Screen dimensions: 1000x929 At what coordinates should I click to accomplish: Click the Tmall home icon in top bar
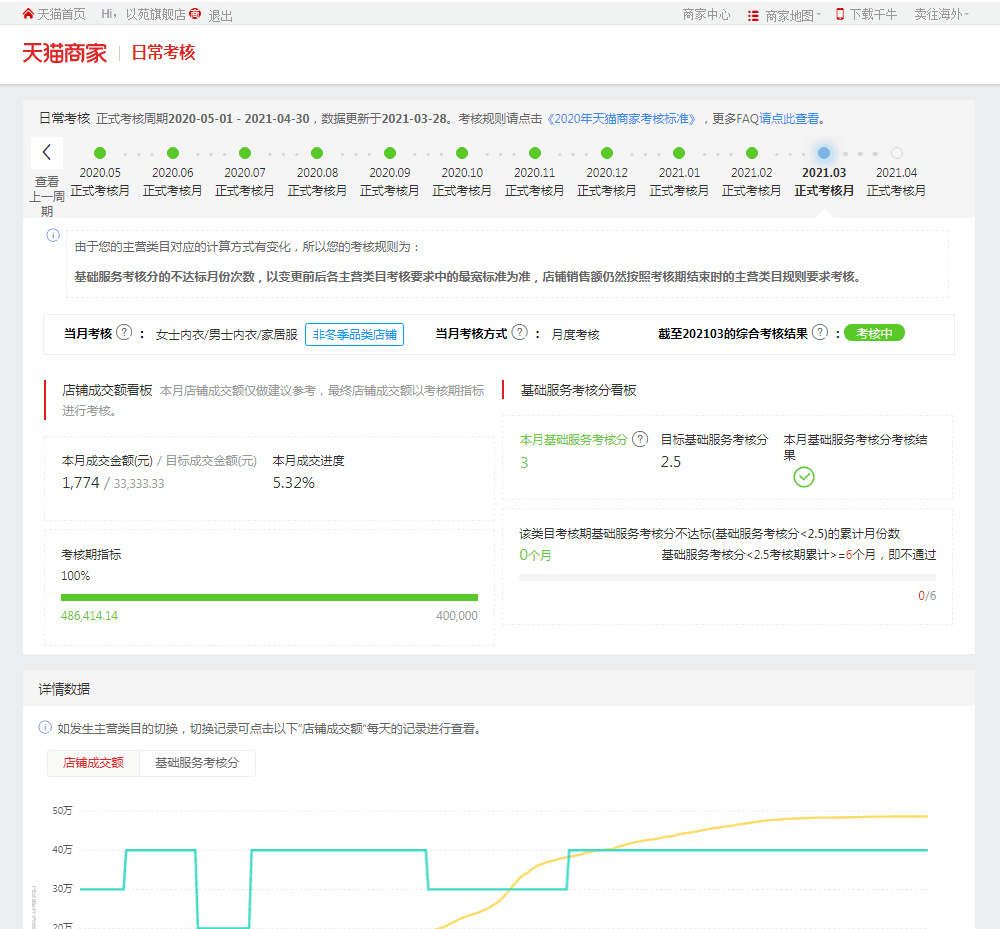(x=28, y=14)
